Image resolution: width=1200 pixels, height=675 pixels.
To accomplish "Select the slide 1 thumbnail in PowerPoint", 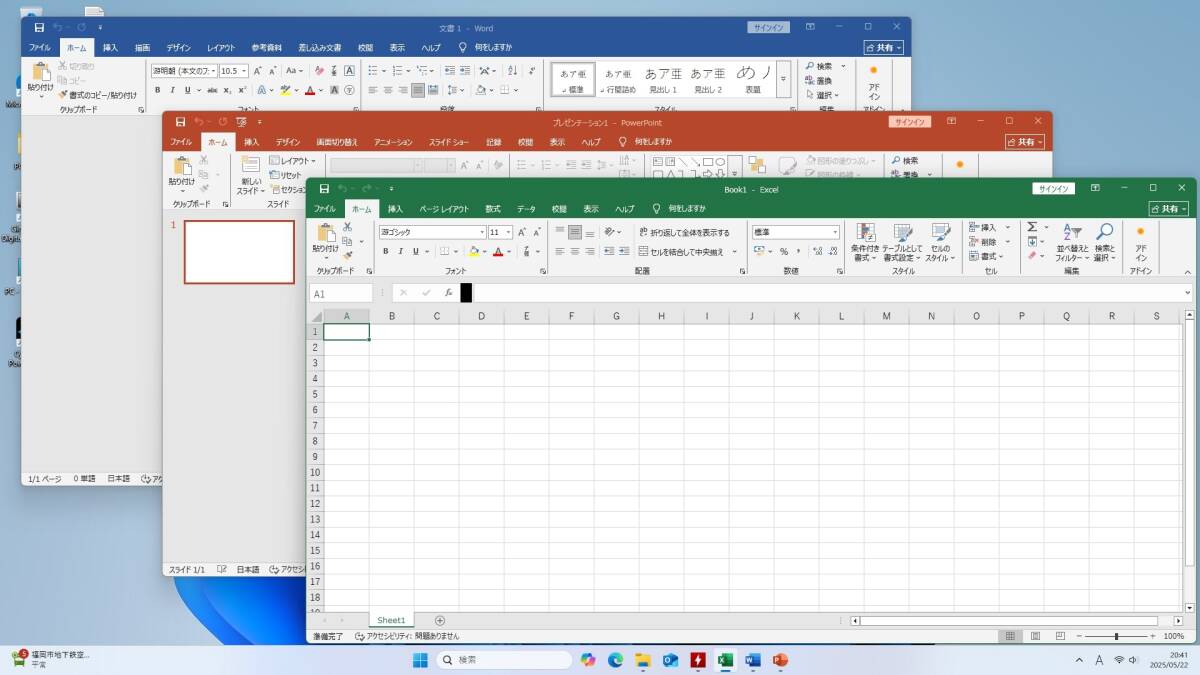I will pyautogui.click(x=239, y=252).
